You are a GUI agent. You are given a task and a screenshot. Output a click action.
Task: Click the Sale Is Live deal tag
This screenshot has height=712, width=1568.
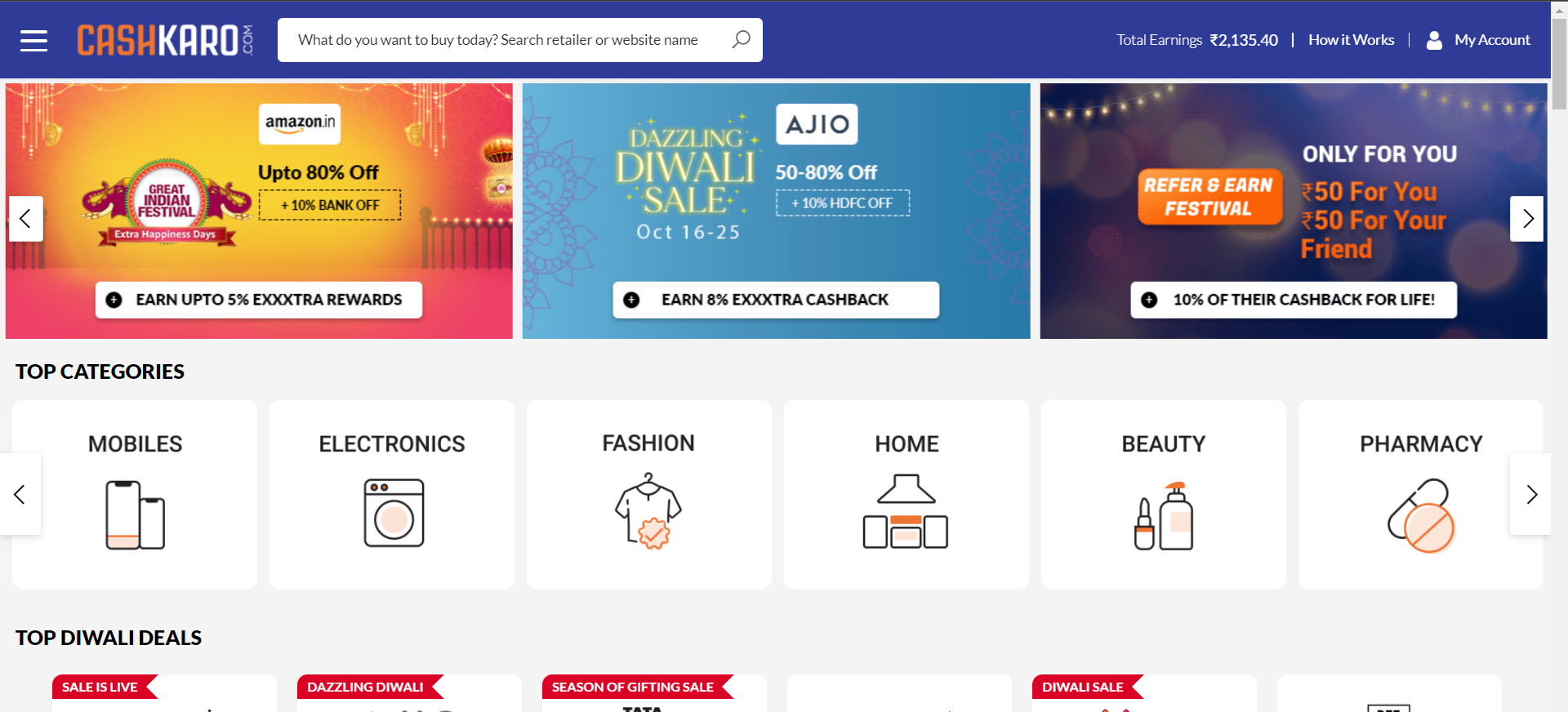[x=104, y=687]
